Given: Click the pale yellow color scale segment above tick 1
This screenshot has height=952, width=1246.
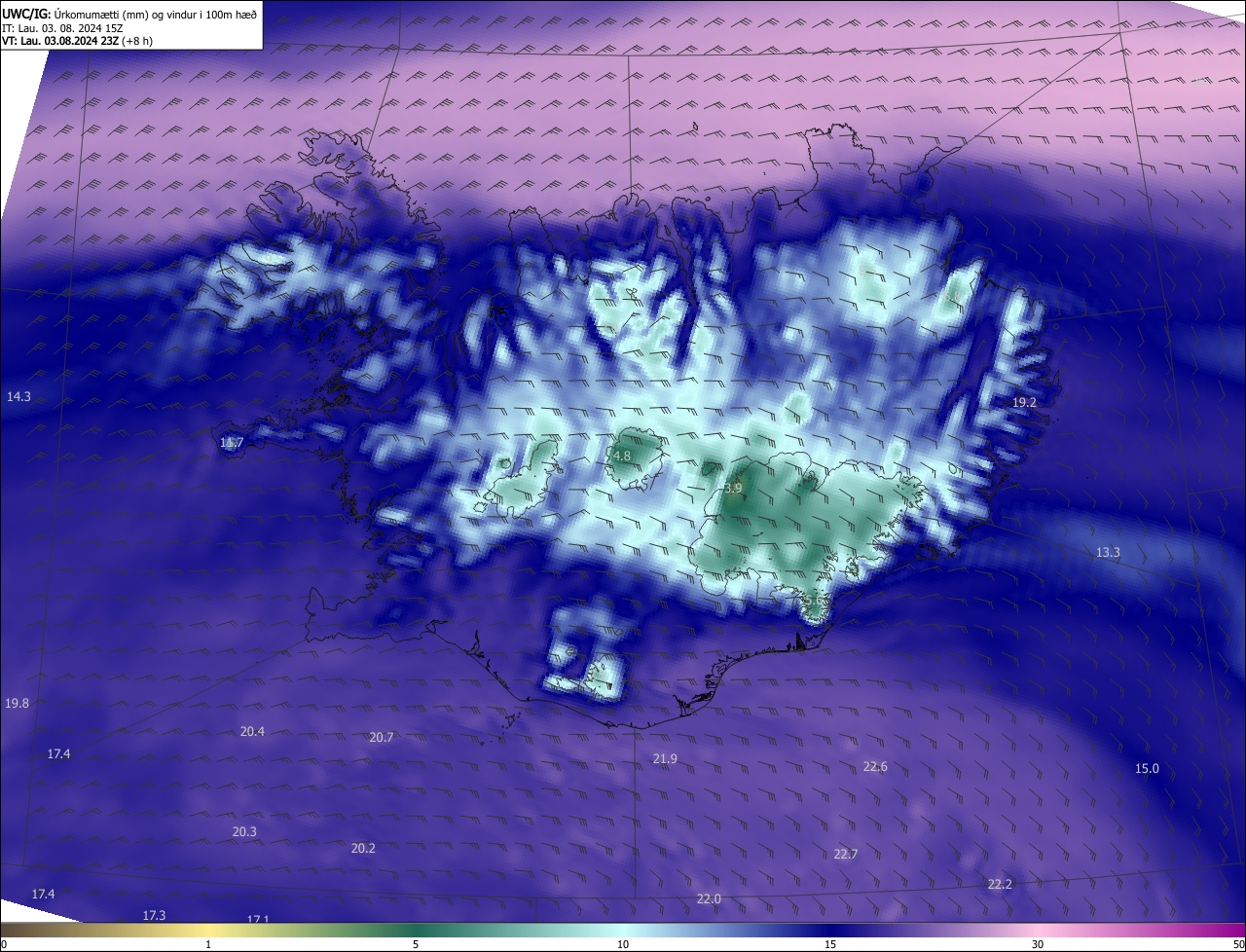Looking at the screenshot, I should pos(208,930).
